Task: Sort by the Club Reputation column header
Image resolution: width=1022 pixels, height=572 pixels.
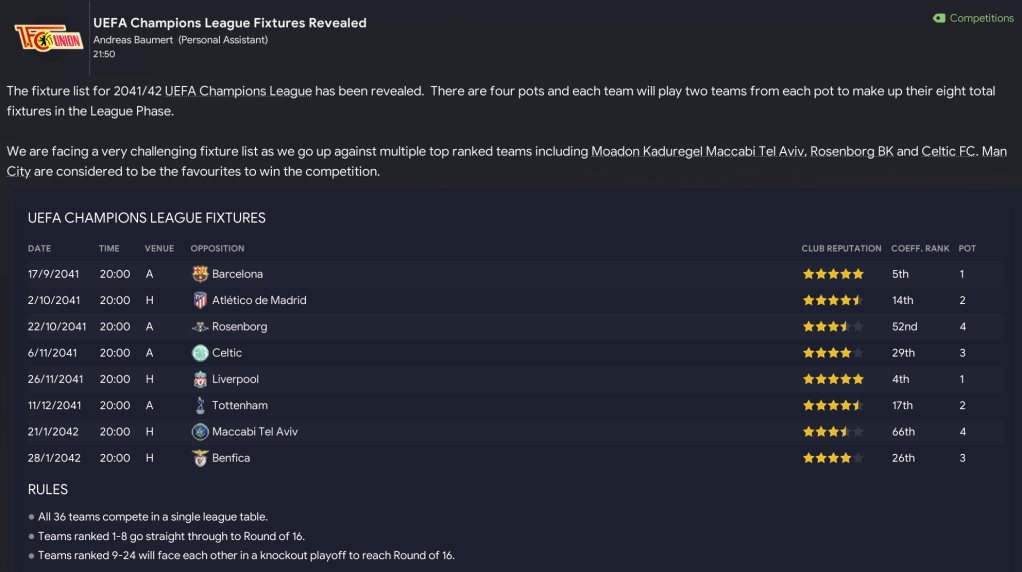Action: click(x=841, y=248)
